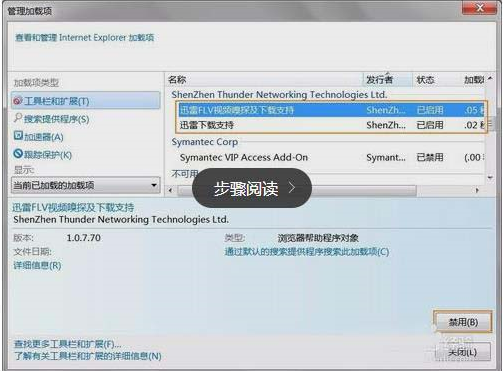Sort by the 状态 column header

pyautogui.click(x=436, y=80)
